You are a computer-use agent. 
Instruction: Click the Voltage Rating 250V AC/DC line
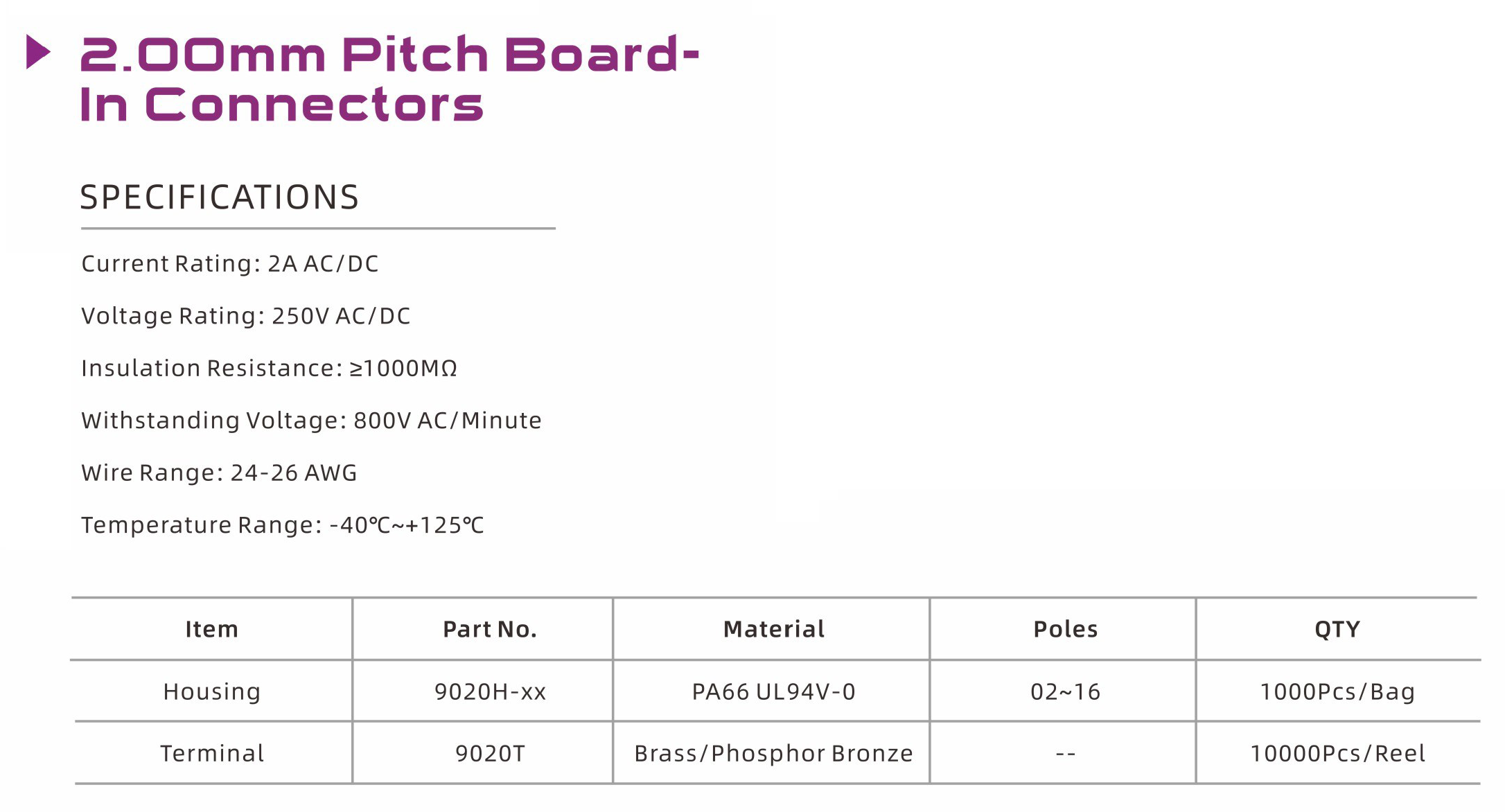point(246,316)
